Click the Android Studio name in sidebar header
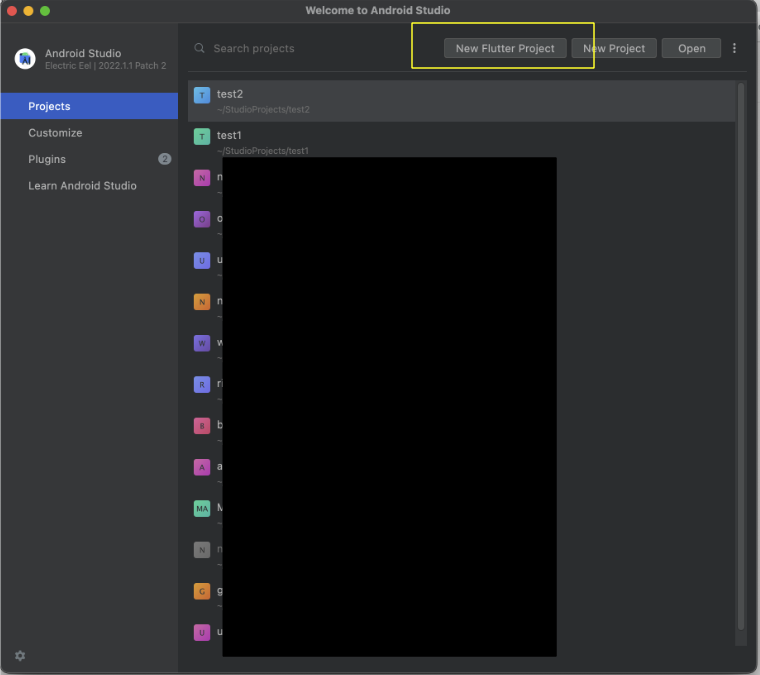The image size is (760, 675). point(83,53)
